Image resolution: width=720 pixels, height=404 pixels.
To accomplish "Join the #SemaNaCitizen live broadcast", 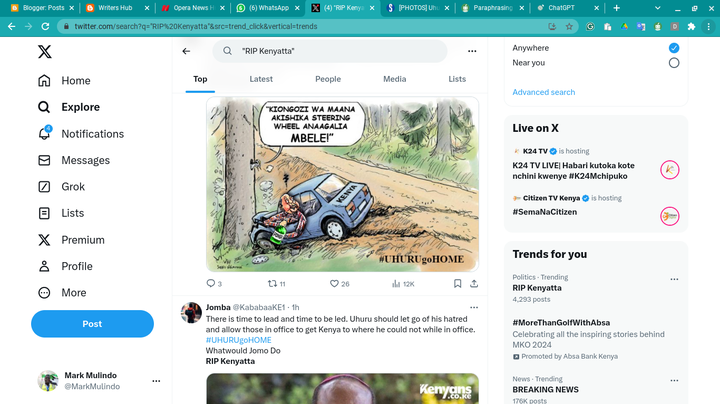I will [x=545, y=212].
